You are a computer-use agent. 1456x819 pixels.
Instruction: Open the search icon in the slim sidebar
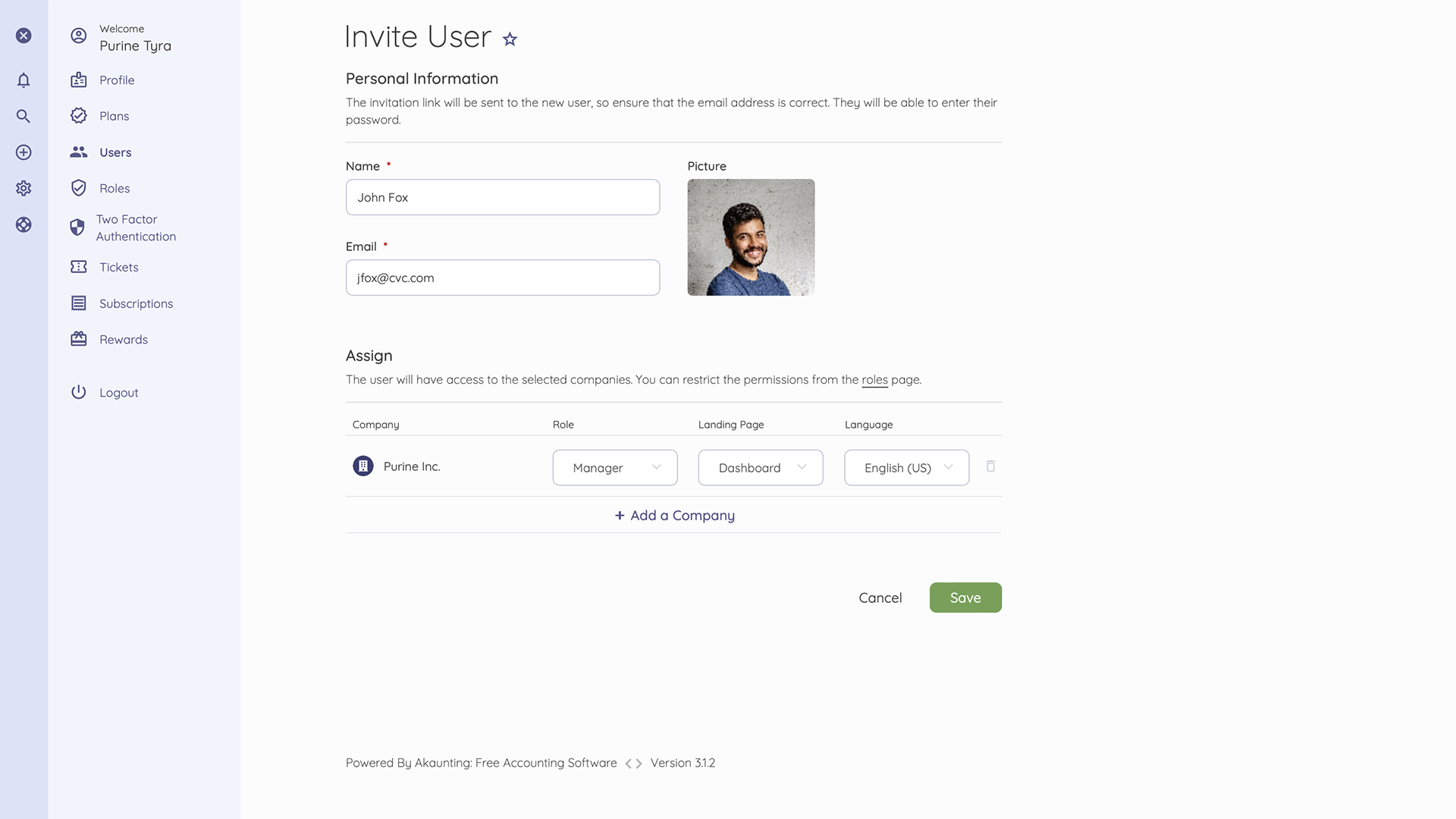[24, 116]
